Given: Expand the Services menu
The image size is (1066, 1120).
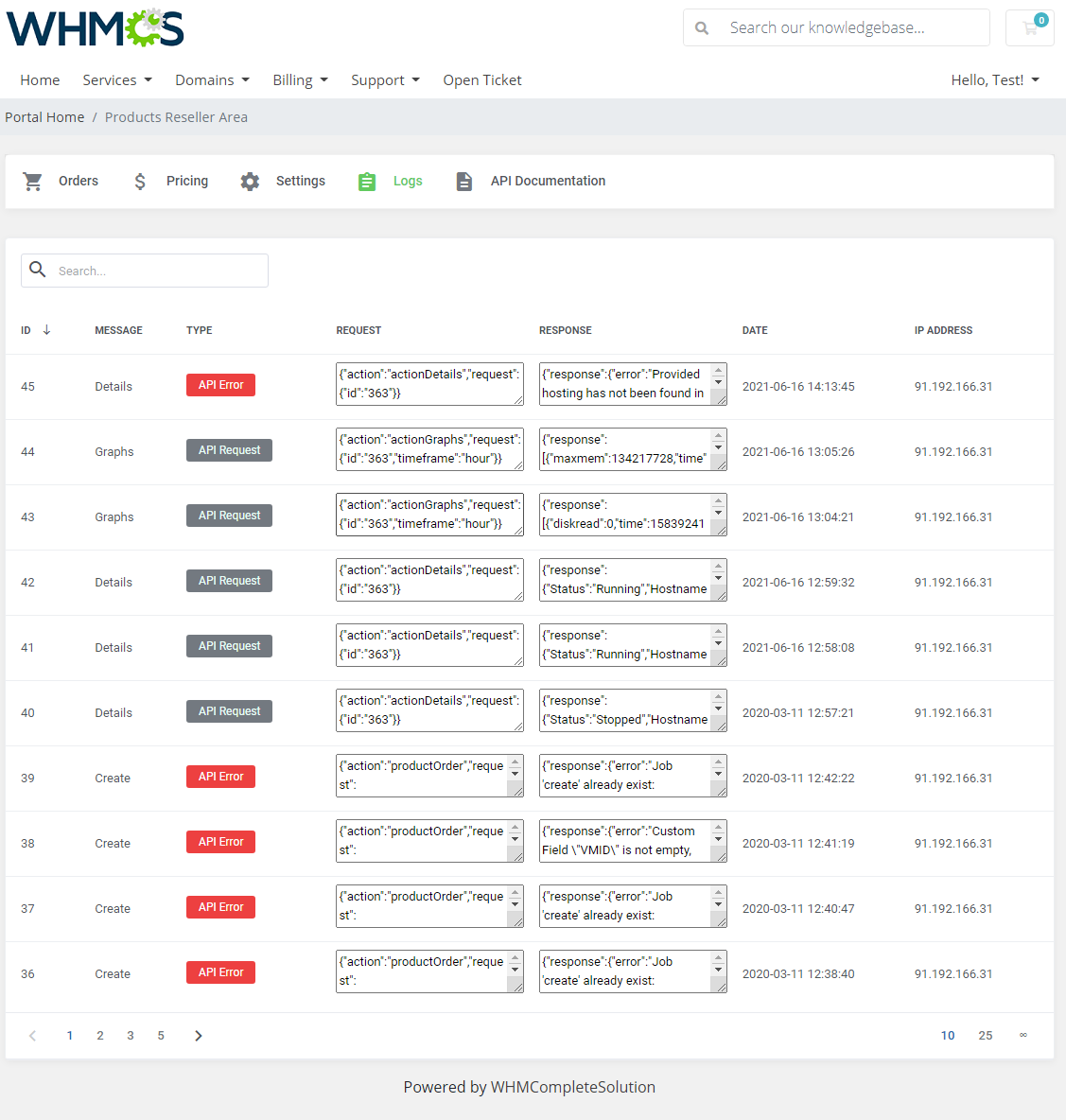Looking at the screenshot, I should click(117, 80).
